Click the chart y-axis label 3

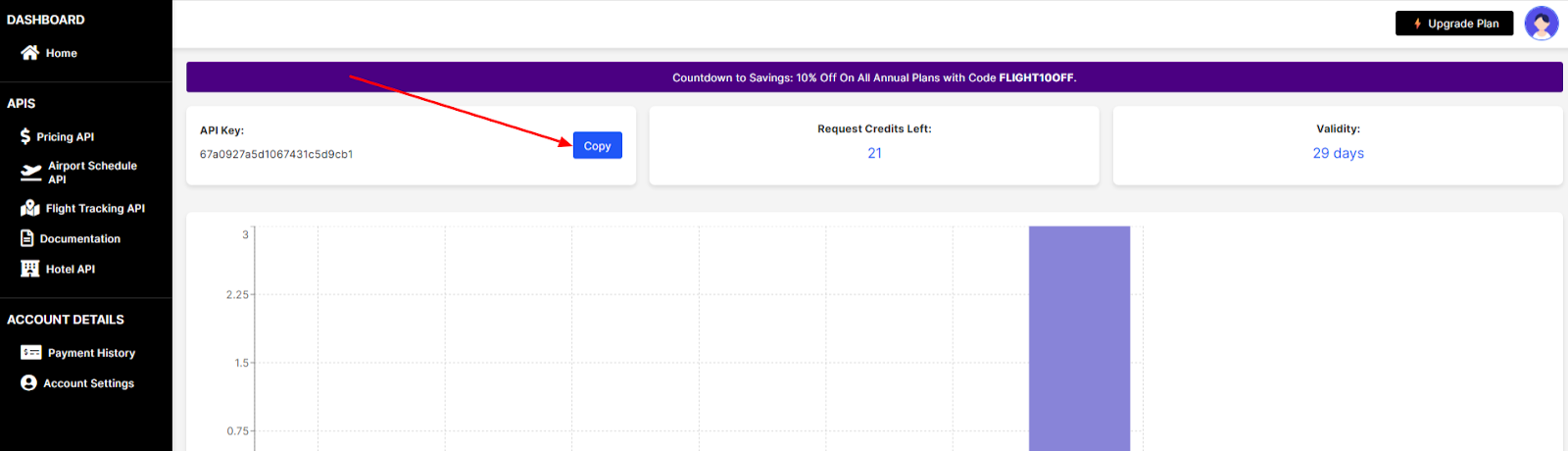[x=245, y=234]
